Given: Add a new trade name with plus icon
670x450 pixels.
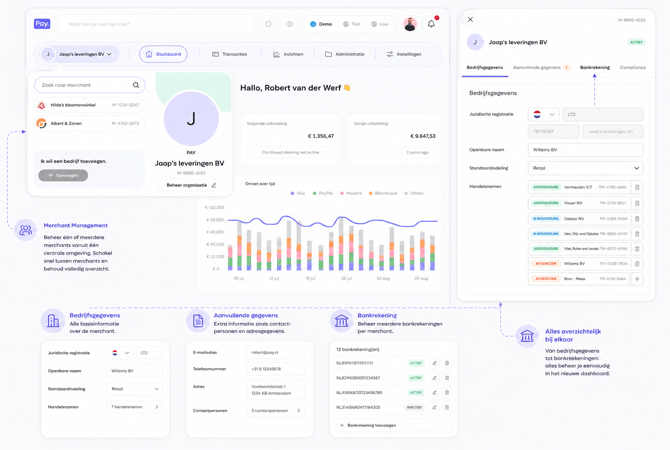Looking at the screenshot, I should pos(637,279).
